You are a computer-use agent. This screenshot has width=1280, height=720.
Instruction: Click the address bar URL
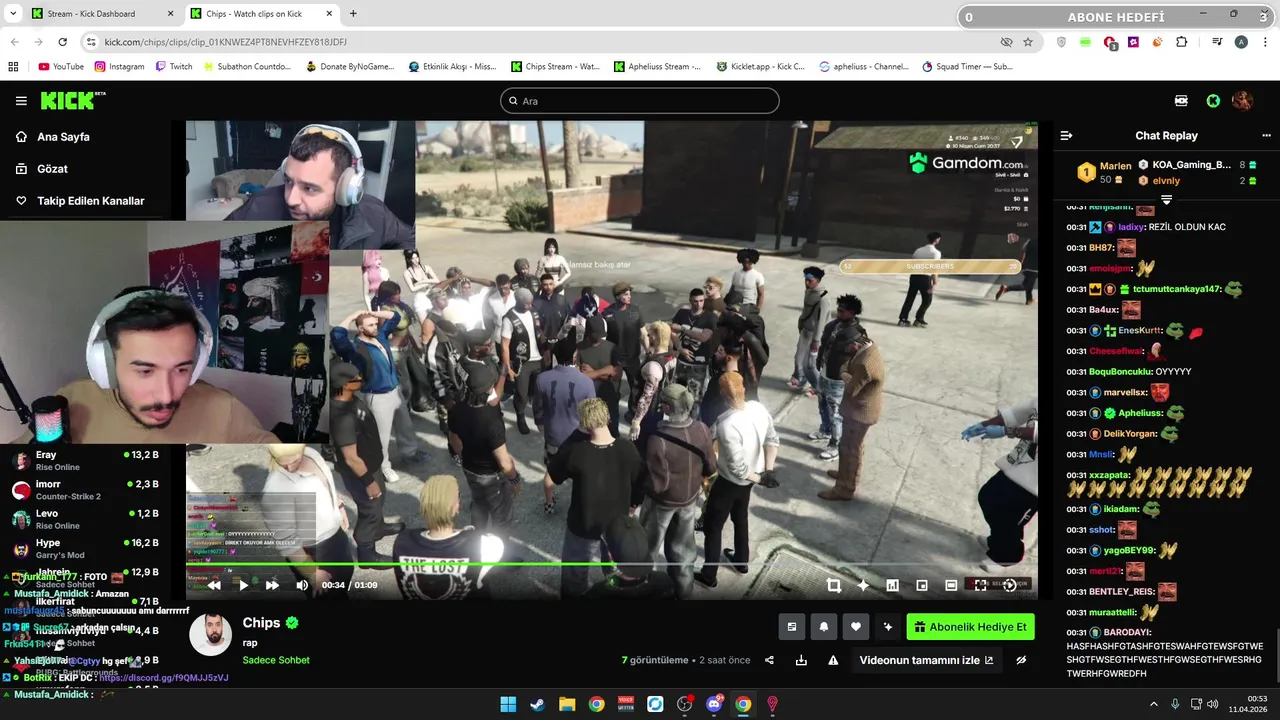point(225,42)
